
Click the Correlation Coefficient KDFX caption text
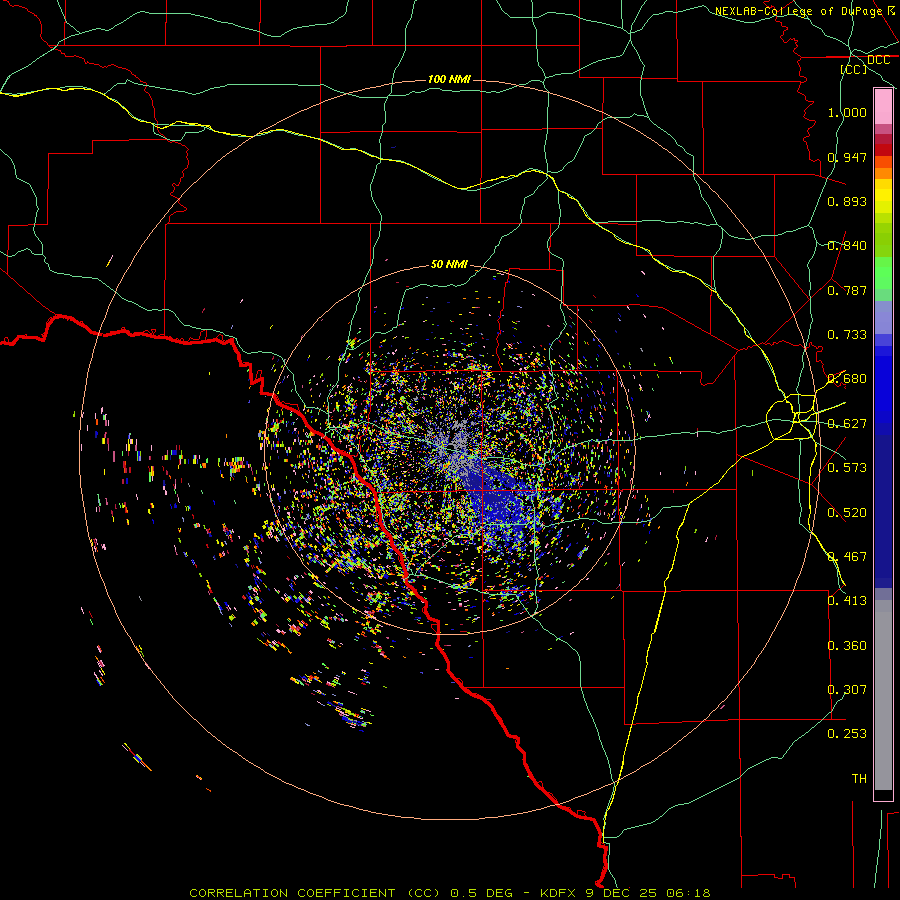point(450,893)
